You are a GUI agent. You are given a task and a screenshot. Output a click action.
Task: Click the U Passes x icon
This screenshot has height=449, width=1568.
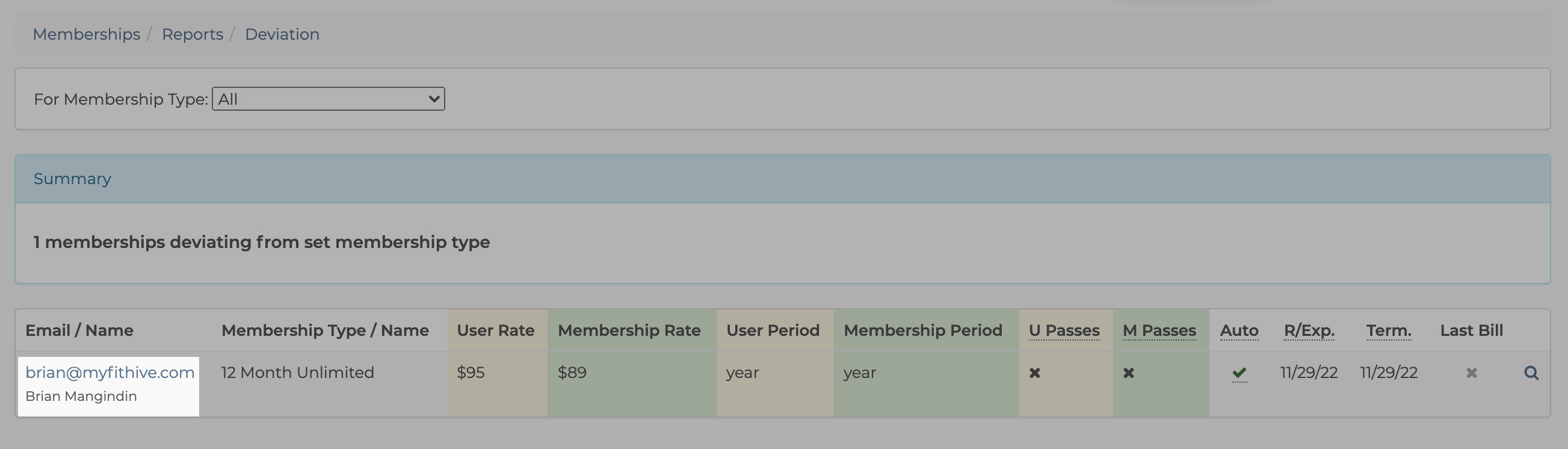pos(1034,373)
